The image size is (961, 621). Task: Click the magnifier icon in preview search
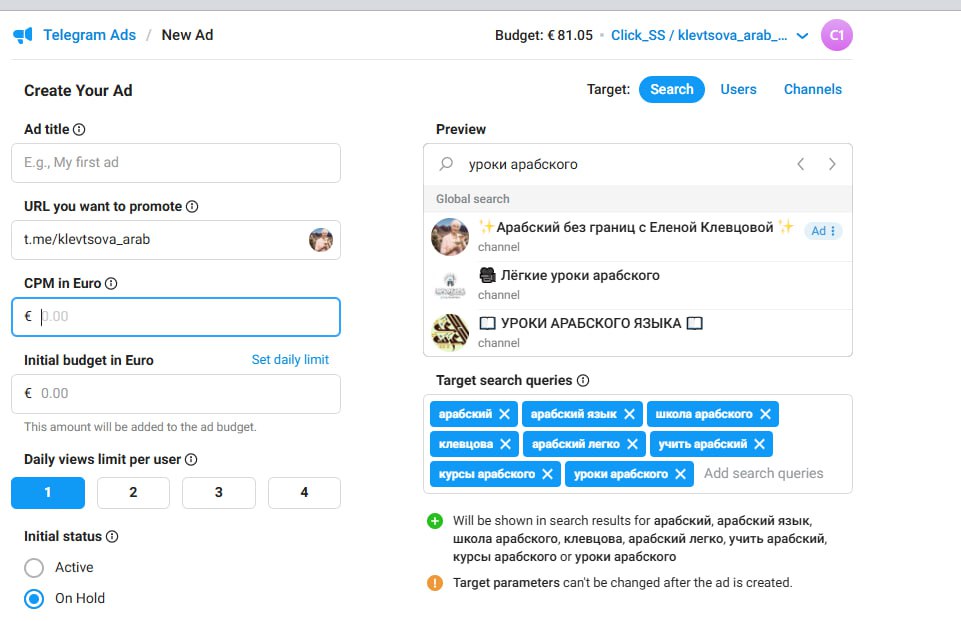click(x=446, y=164)
